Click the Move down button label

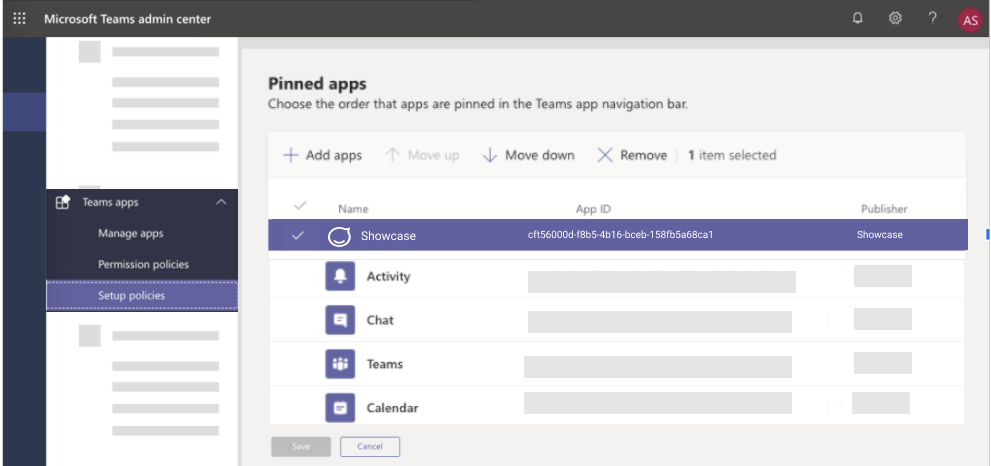click(x=540, y=156)
